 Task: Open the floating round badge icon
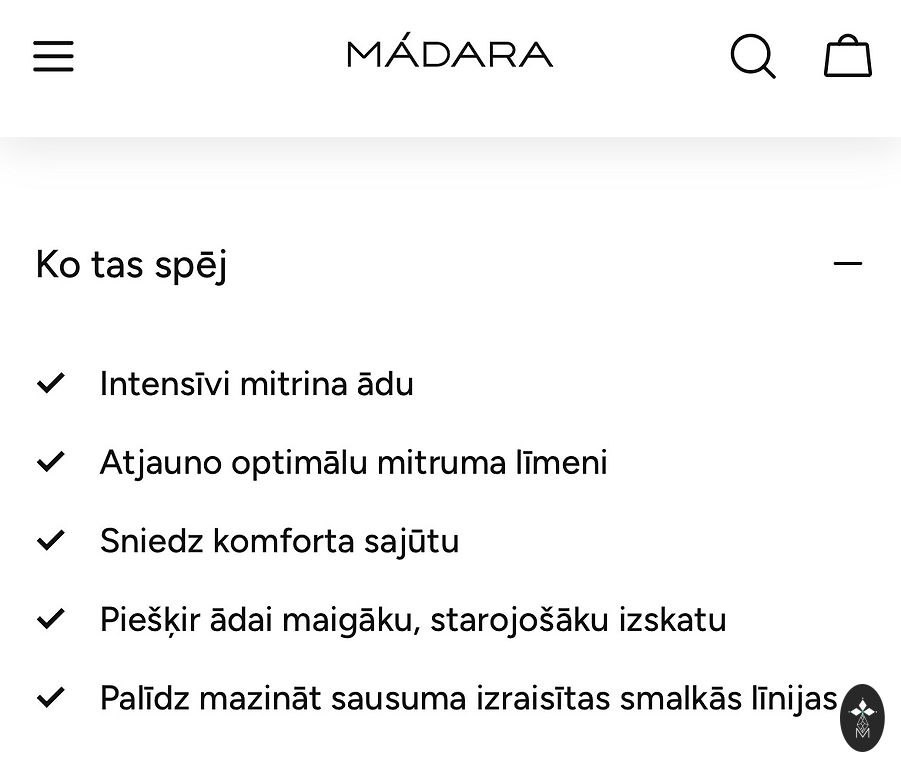[x=862, y=717]
